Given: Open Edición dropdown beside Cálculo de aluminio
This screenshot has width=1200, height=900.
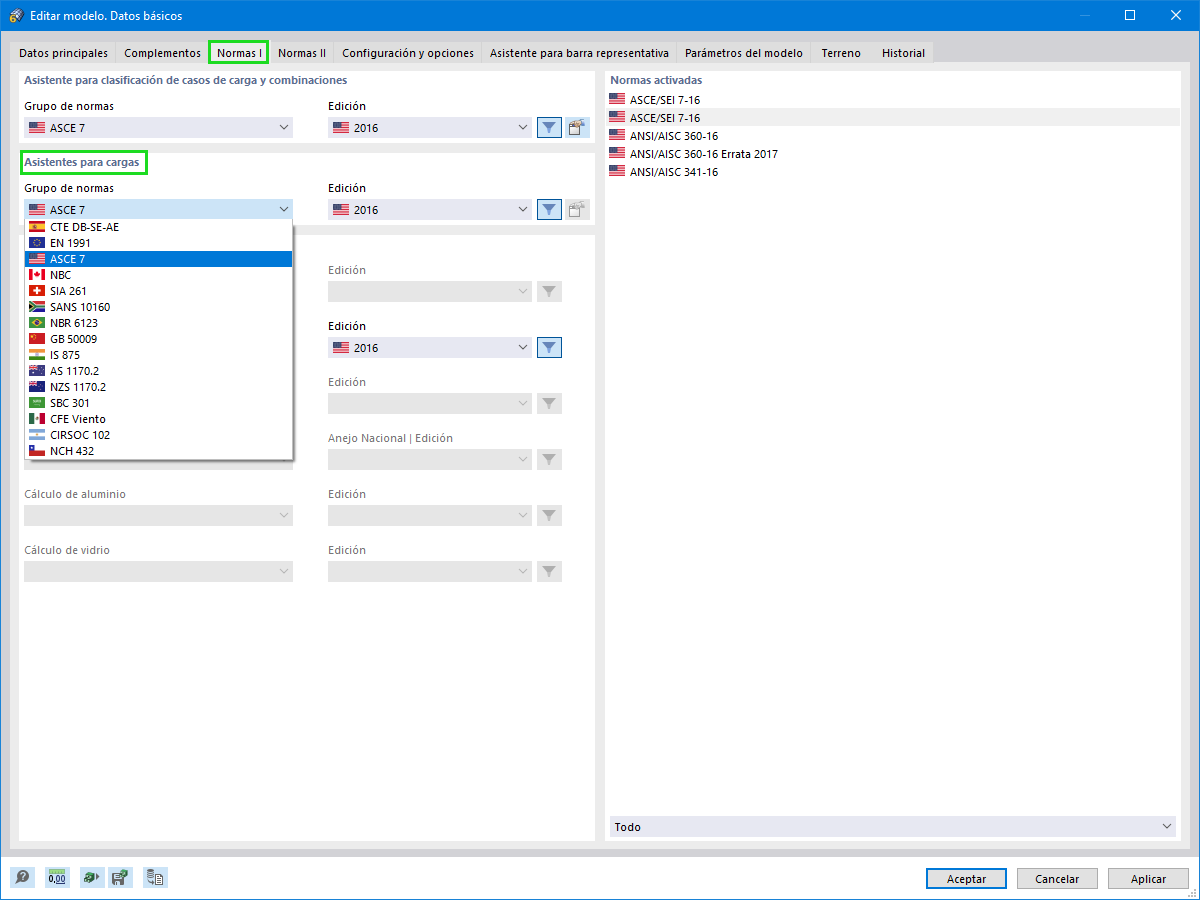Looking at the screenshot, I should (430, 515).
